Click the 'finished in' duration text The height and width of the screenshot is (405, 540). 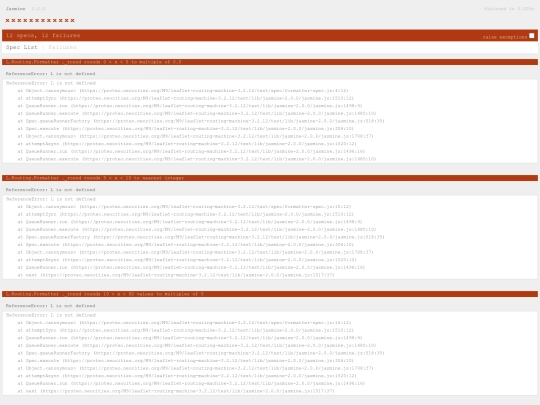point(509,9)
